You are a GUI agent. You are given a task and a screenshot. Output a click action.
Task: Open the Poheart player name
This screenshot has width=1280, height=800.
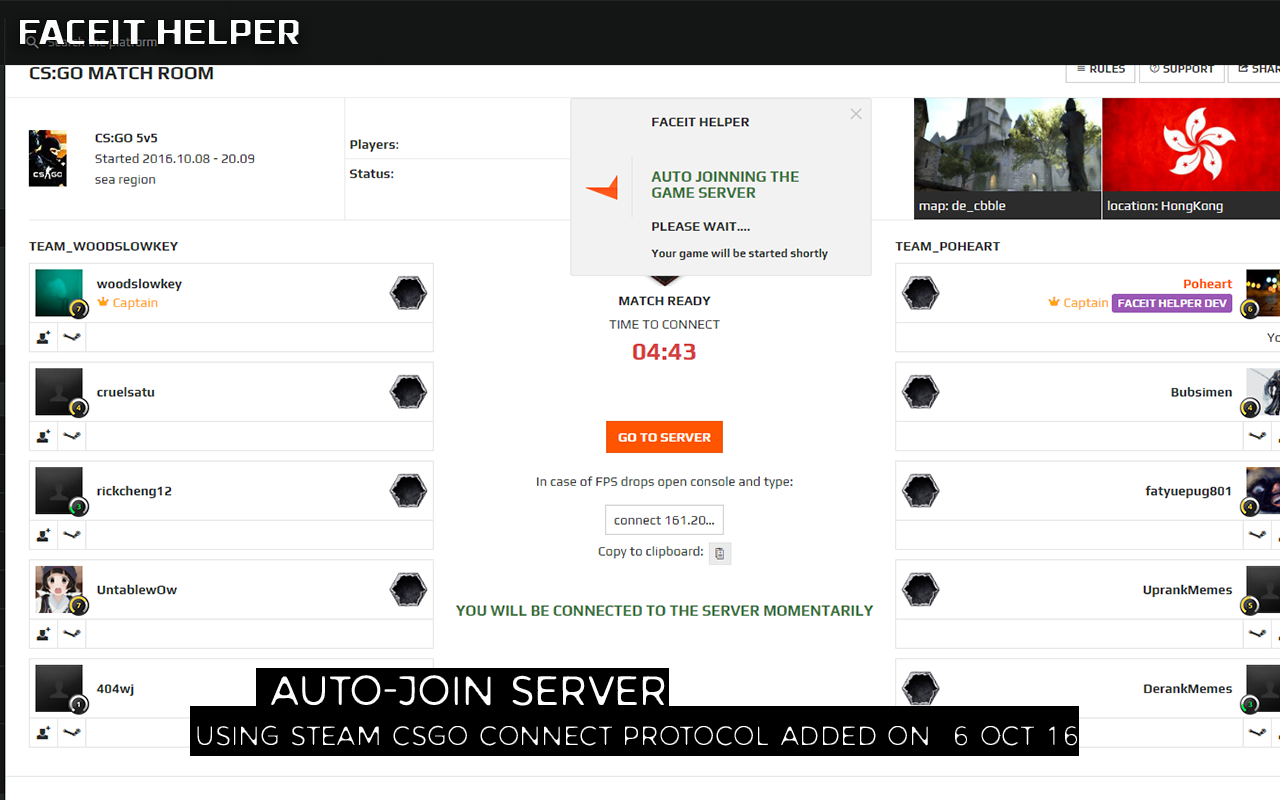(x=1207, y=284)
